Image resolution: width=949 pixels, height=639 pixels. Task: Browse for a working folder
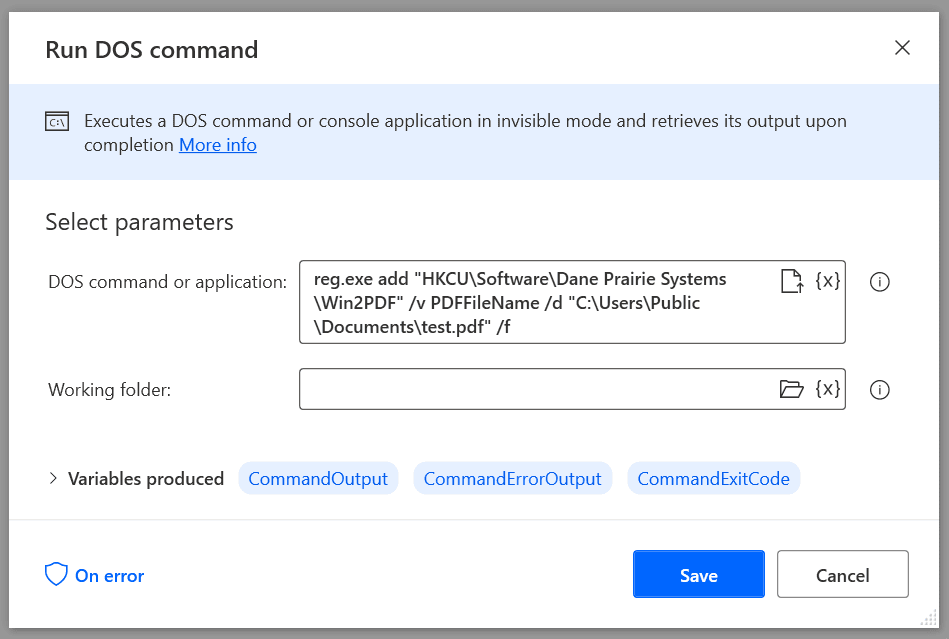[x=791, y=389]
